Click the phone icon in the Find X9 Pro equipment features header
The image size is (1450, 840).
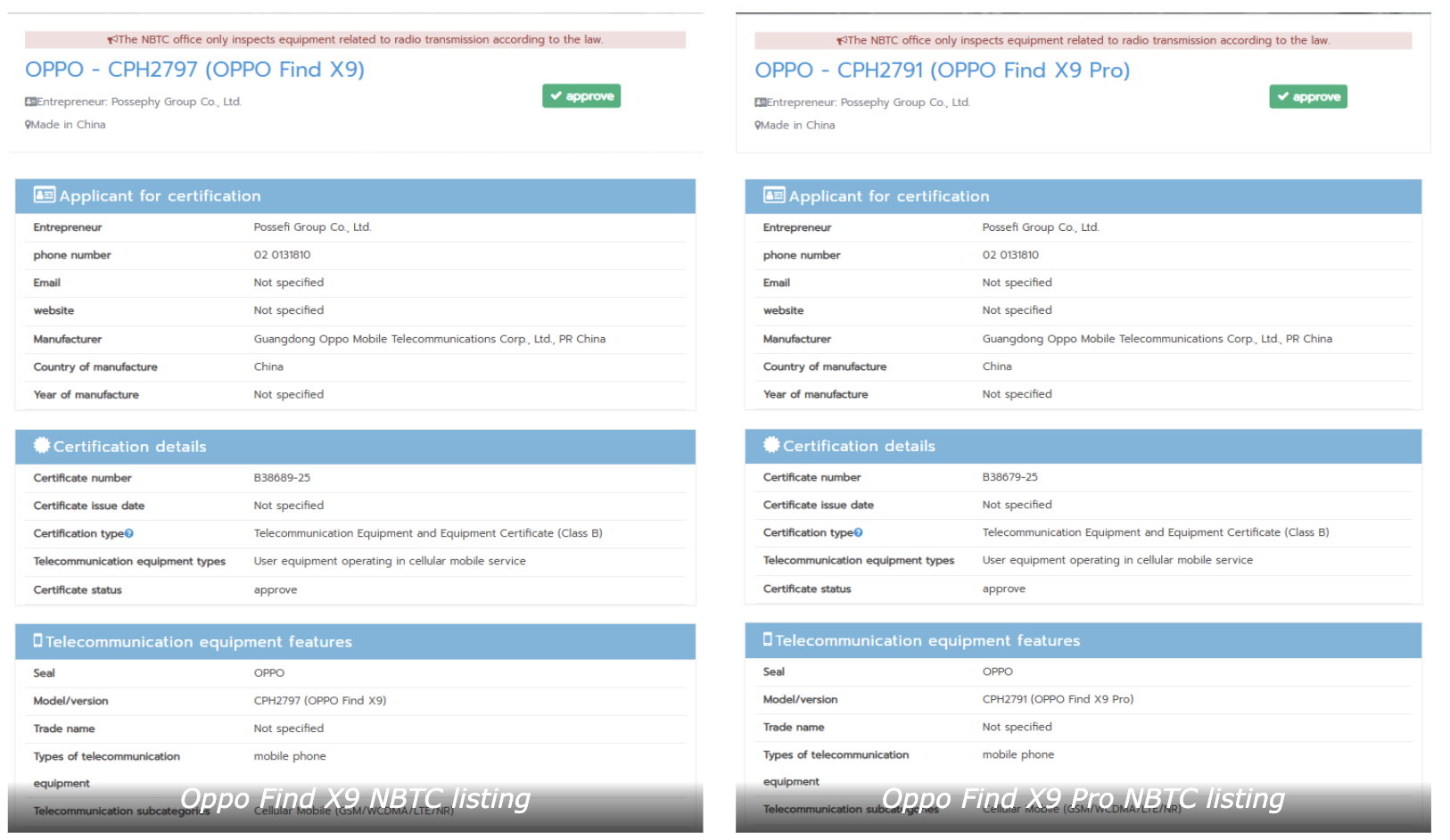767,639
